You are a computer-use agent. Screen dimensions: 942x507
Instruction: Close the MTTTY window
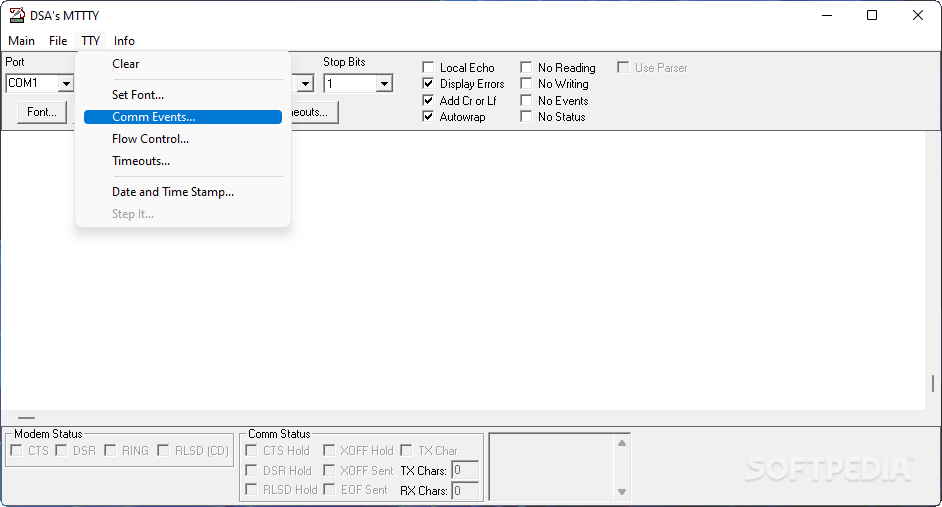[x=918, y=15]
